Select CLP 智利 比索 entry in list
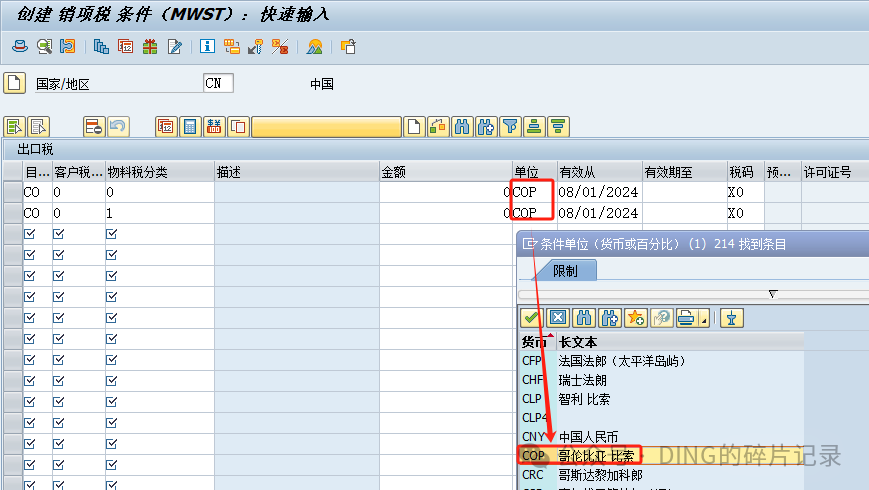Image resolution: width=869 pixels, height=490 pixels. [661, 399]
